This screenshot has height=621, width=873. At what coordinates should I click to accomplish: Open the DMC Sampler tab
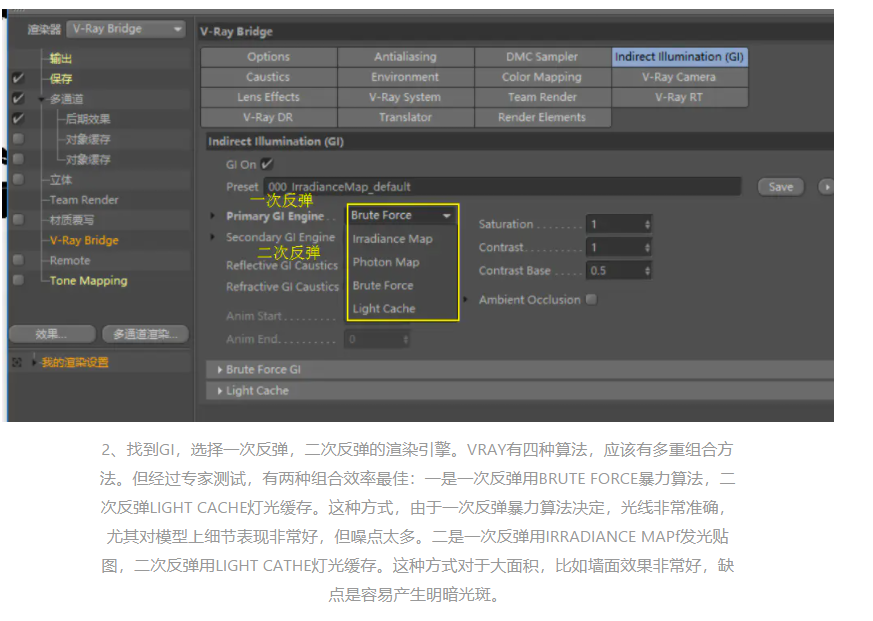coord(542,57)
